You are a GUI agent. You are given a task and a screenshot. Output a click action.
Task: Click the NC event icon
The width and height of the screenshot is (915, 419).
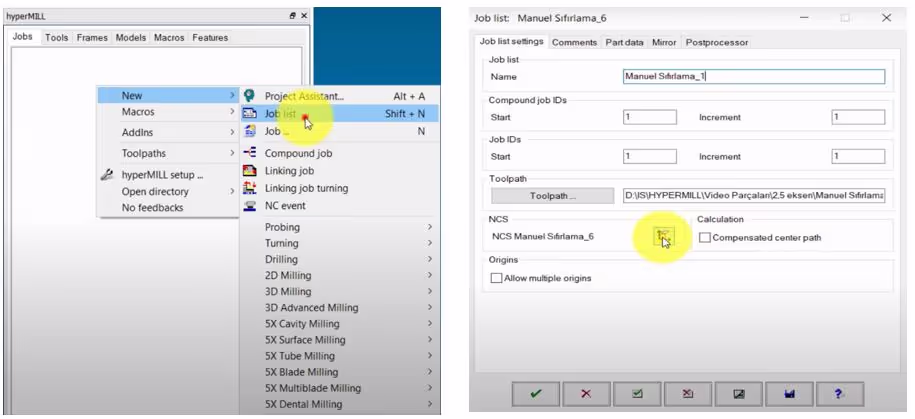pyautogui.click(x=250, y=205)
